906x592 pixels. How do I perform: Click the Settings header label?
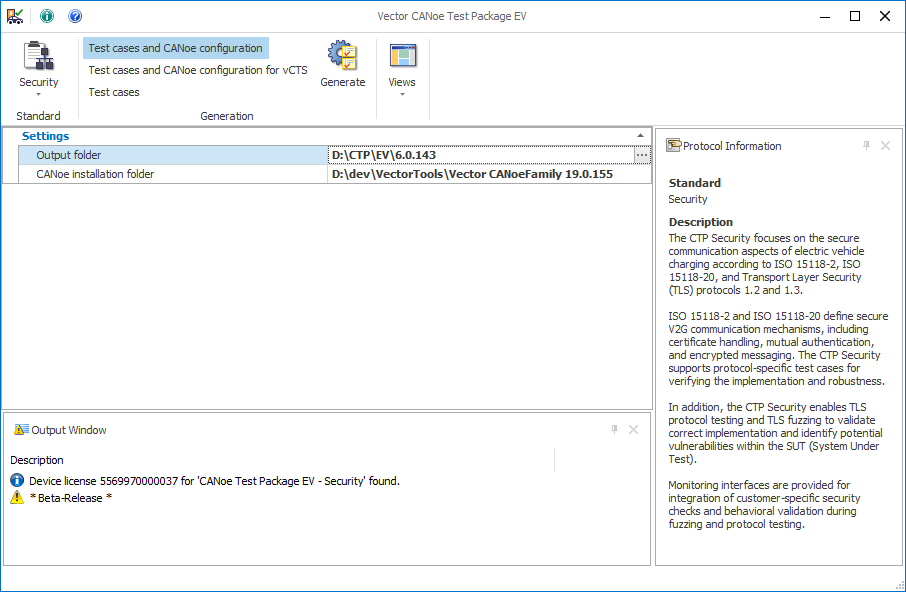coord(46,136)
